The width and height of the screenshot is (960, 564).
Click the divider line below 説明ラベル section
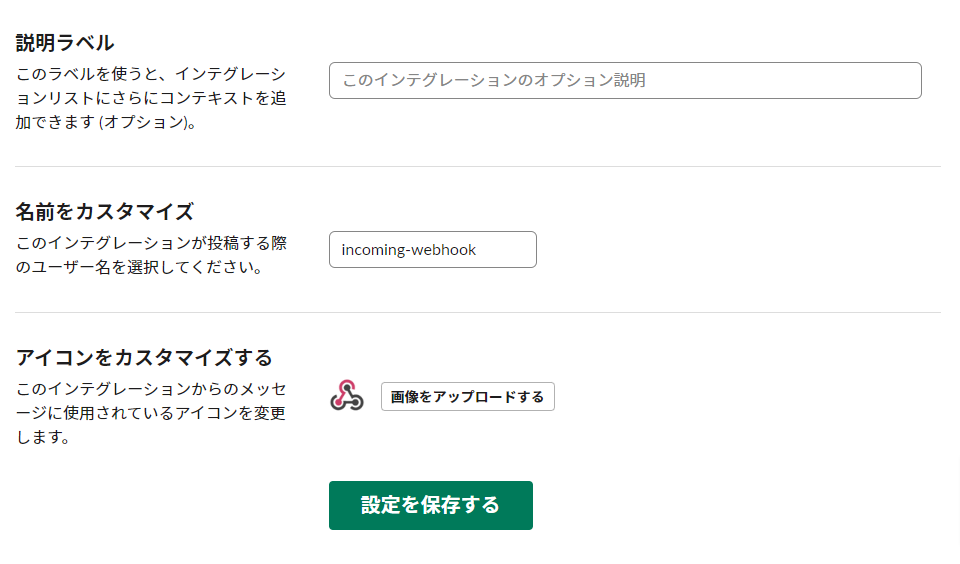[478, 166]
